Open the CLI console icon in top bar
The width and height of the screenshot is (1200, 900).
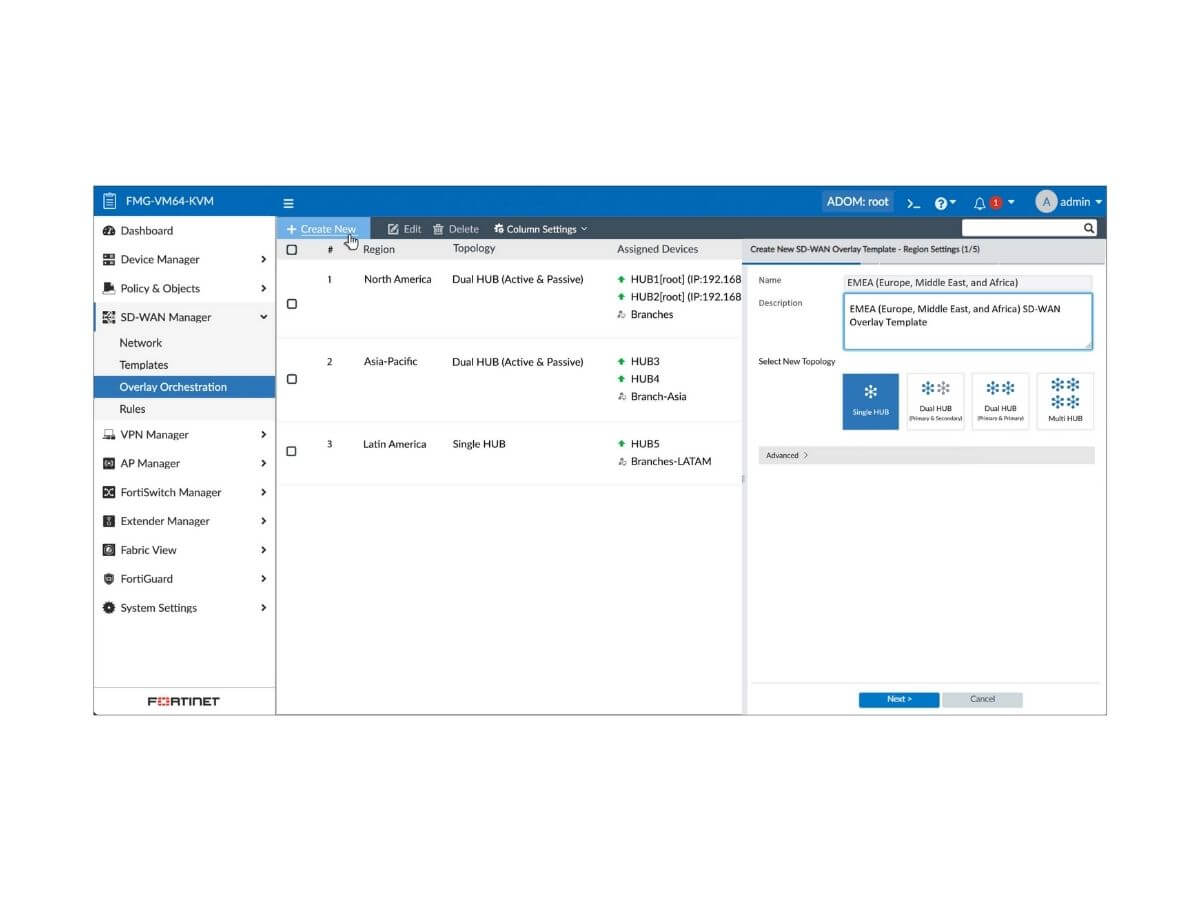coord(912,202)
